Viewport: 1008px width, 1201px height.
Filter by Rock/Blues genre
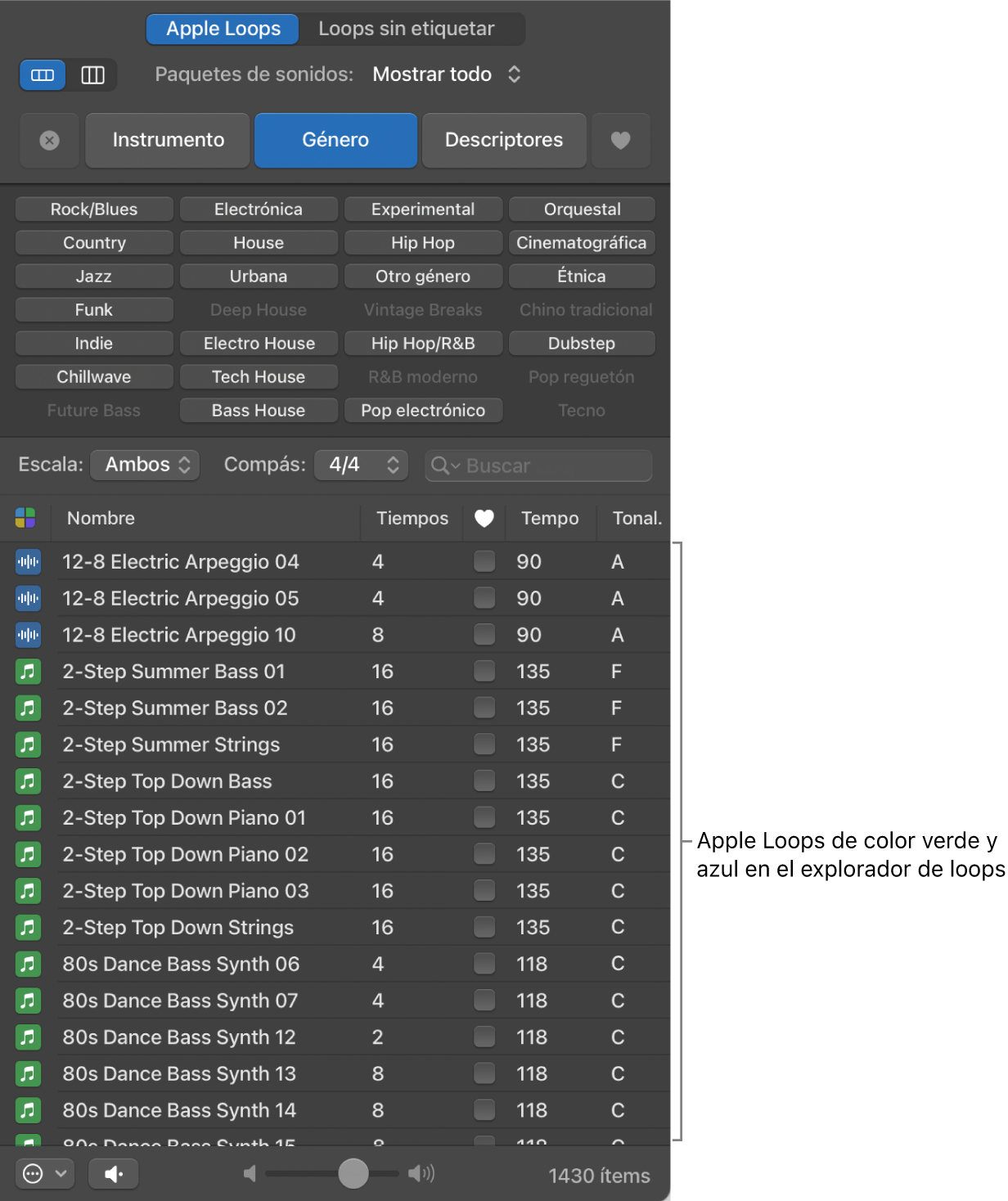pyautogui.click(x=94, y=209)
